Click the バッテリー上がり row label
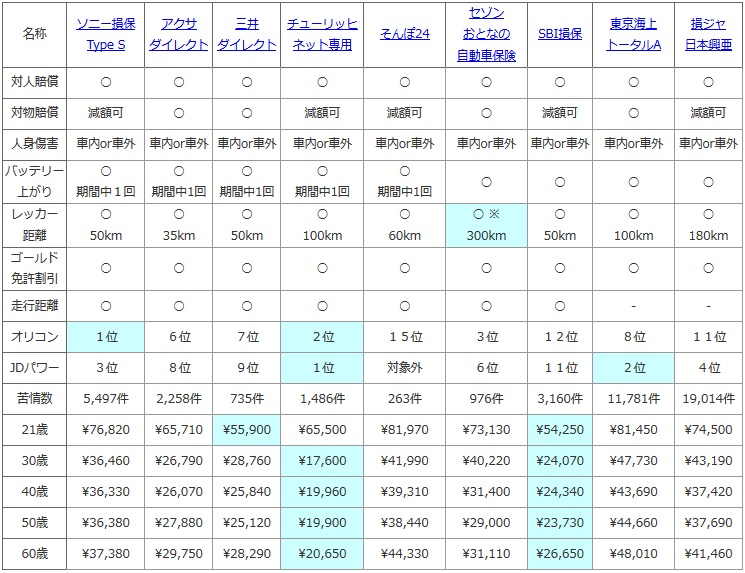Image resolution: width=745 pixels, height=573 pixels. pos(34,181)
